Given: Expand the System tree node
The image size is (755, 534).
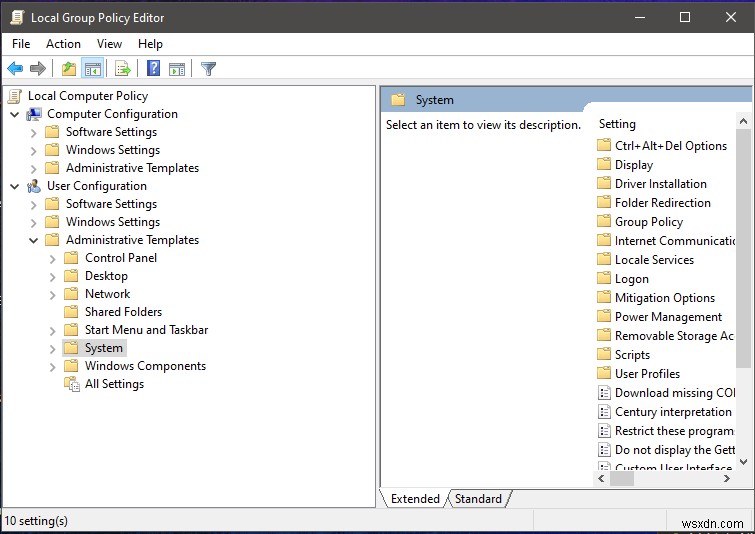Looking at the screenshot, I should point(52,349).
